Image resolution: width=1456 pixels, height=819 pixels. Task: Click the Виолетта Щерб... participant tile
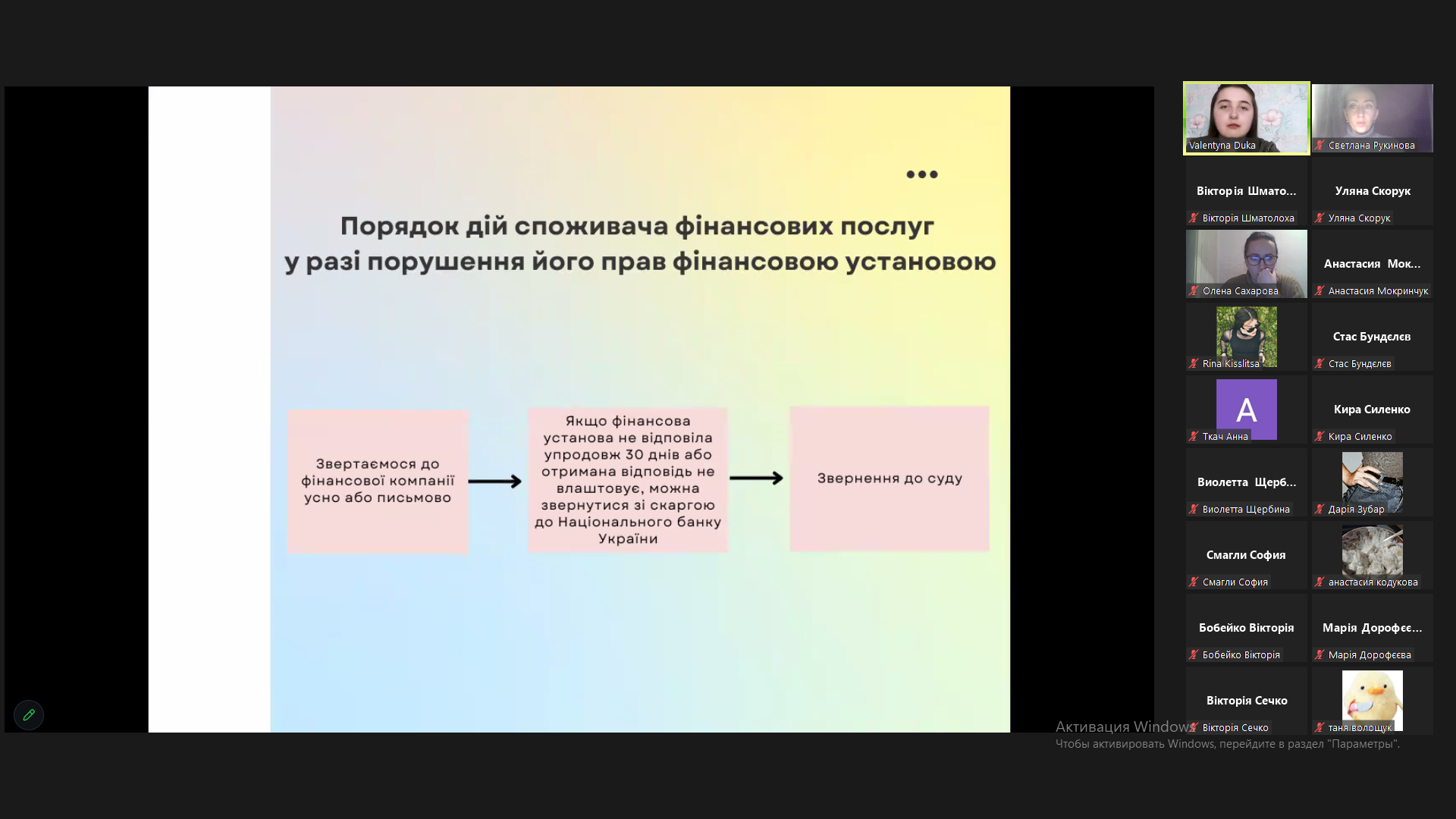pyautogui.click(x=1247, y=482)
